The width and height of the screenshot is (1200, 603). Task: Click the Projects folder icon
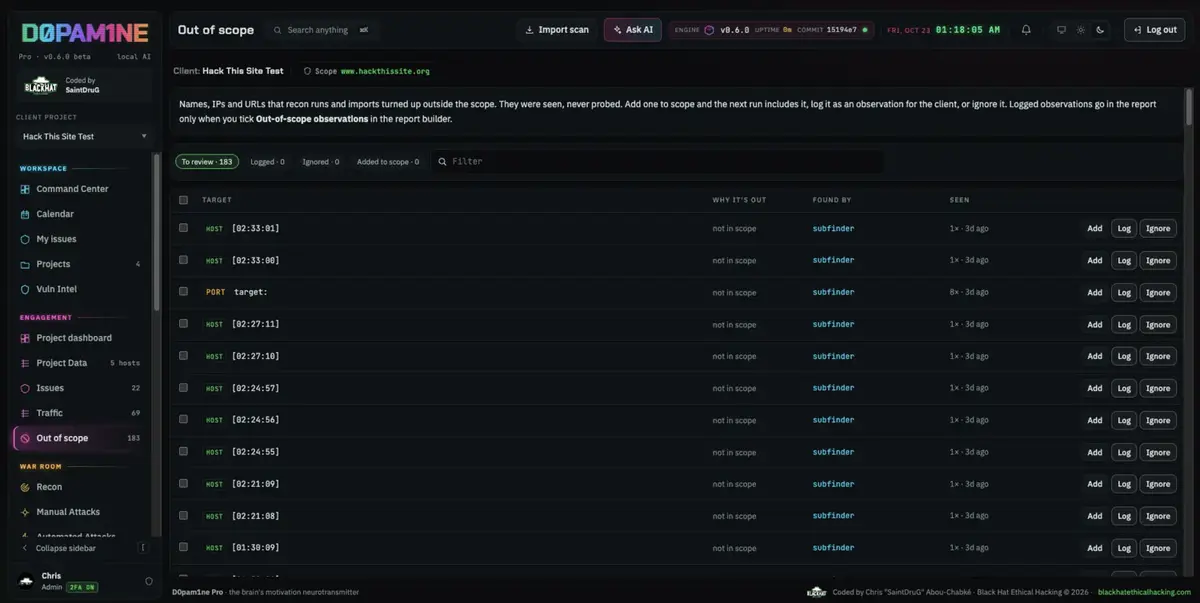pyautogui.click(x=26, y=264)
